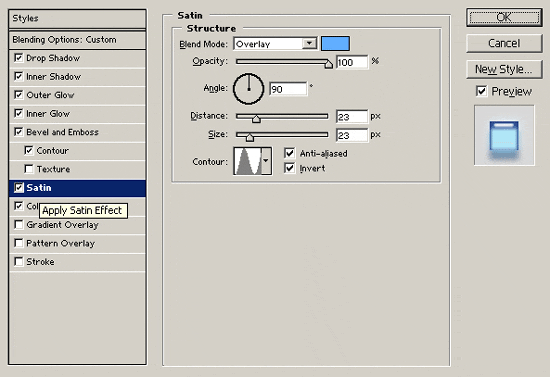Screen dimensions: 550x377
Task: Select the Pattern Overlay settings row
Action: coord(77,243)
